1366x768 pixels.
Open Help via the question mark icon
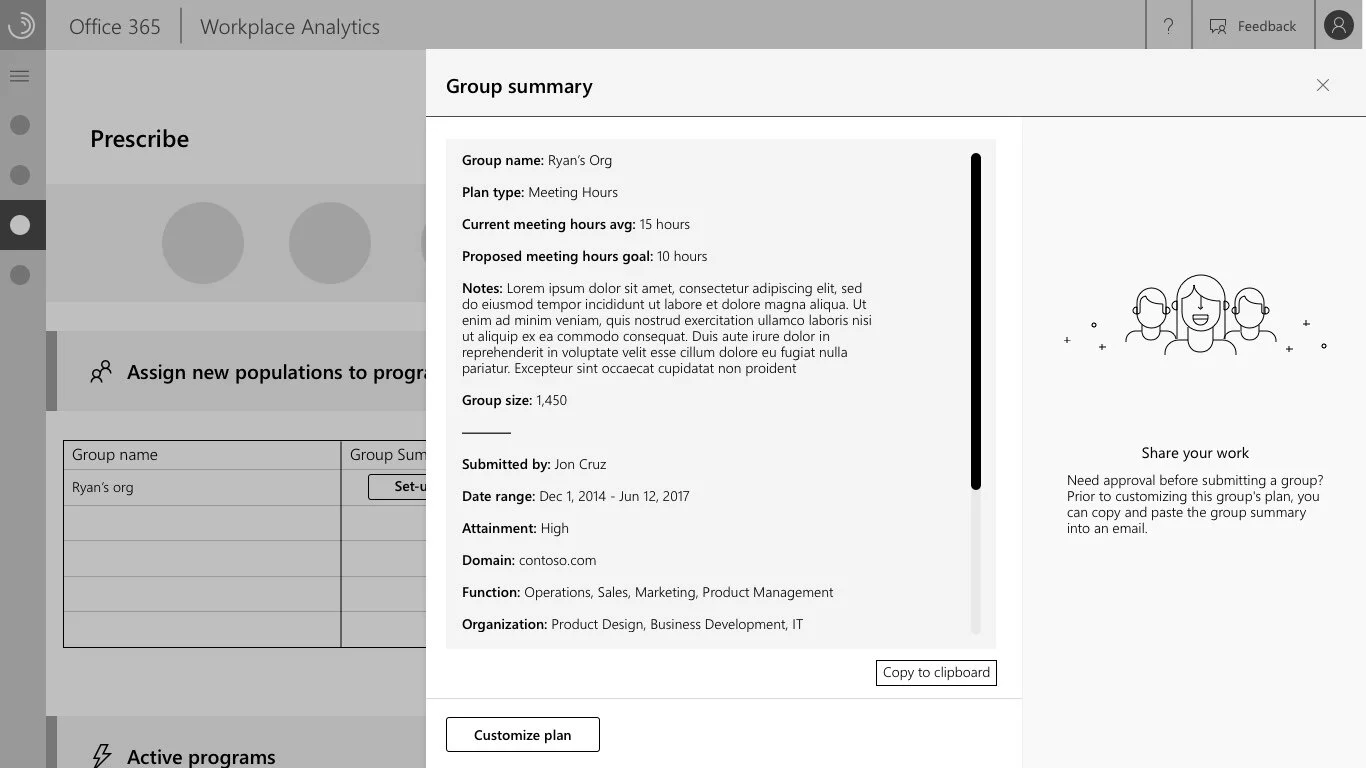click(x=1168, y=25)
